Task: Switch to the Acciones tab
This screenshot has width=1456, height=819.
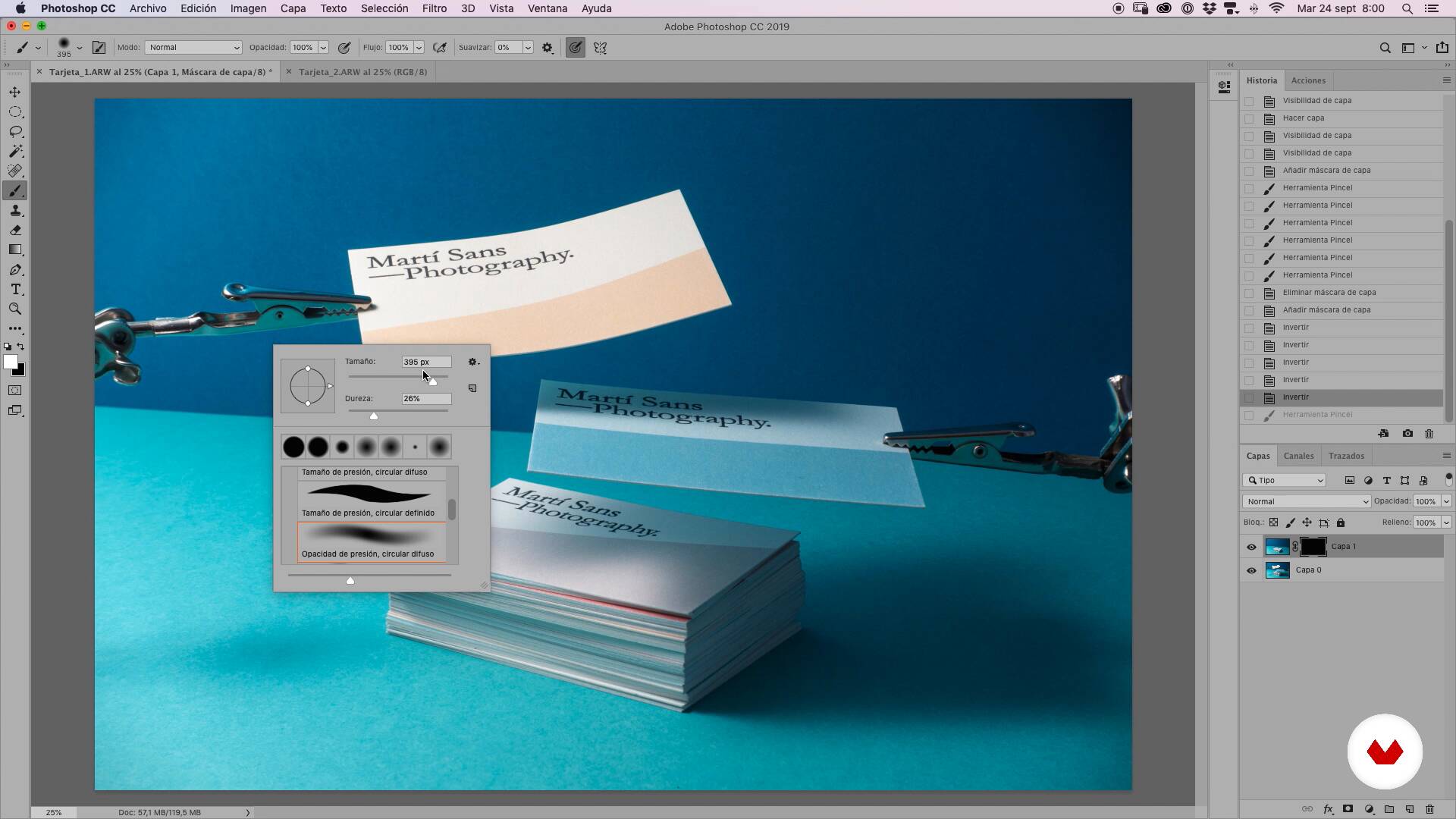Action: pyautogui.click(x=1308, y=80)
